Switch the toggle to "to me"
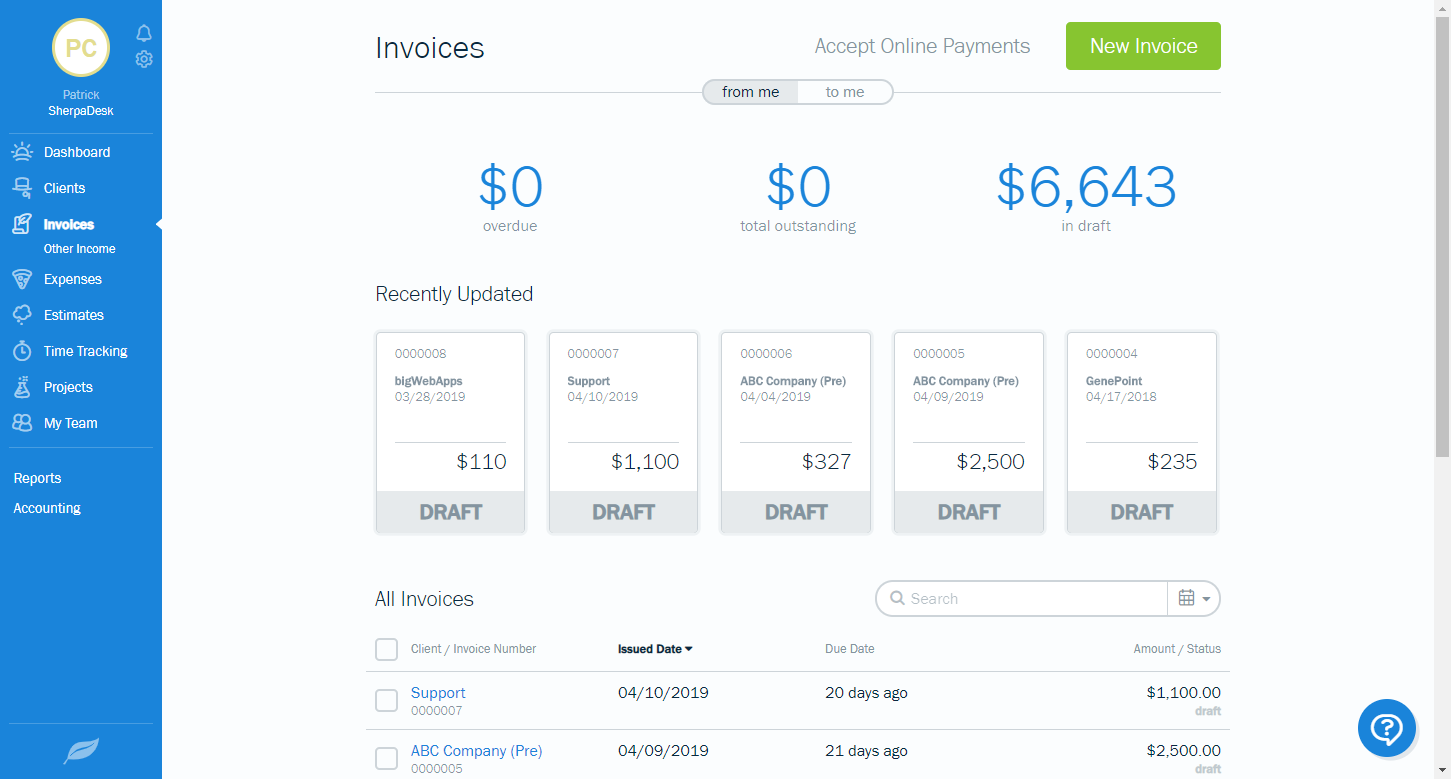Screen dimensions: 1451x779 click(844, 92)
